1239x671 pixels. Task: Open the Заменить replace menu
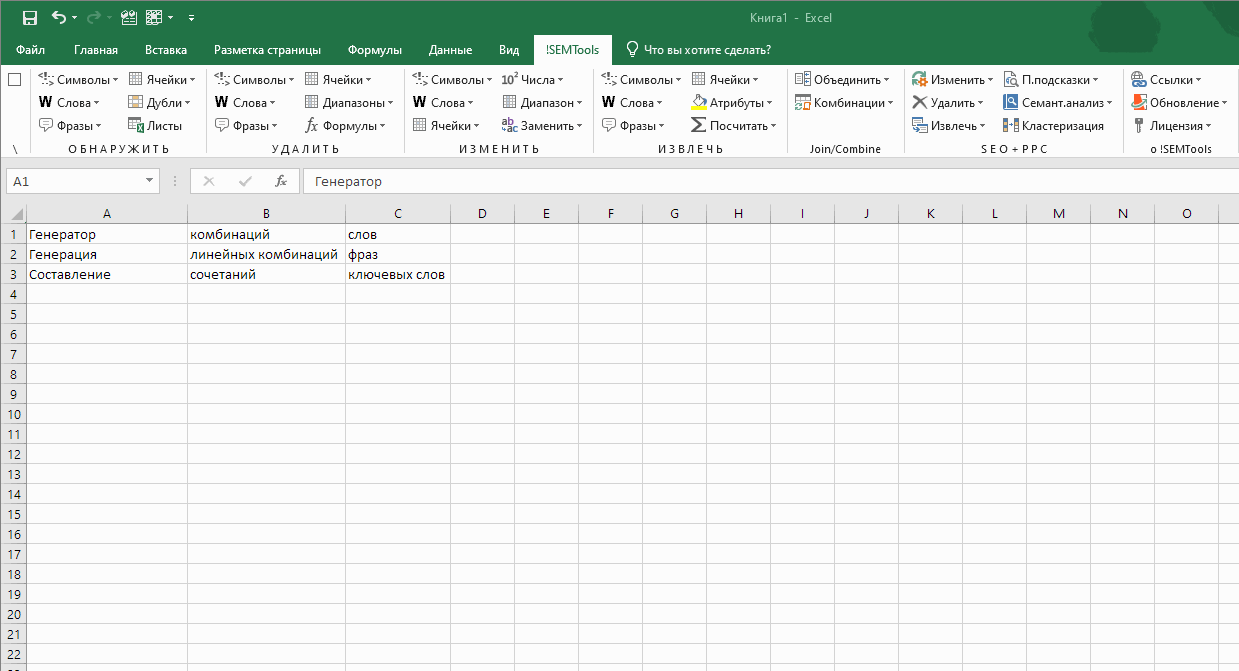tap(542, 125)
